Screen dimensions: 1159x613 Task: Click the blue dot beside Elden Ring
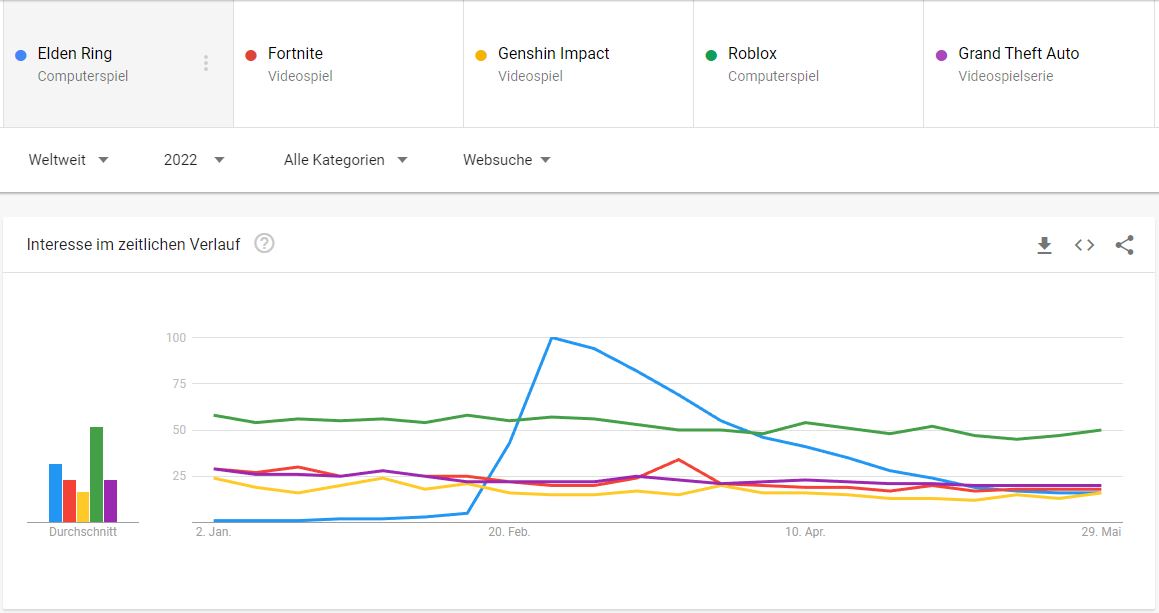[21, 55]
